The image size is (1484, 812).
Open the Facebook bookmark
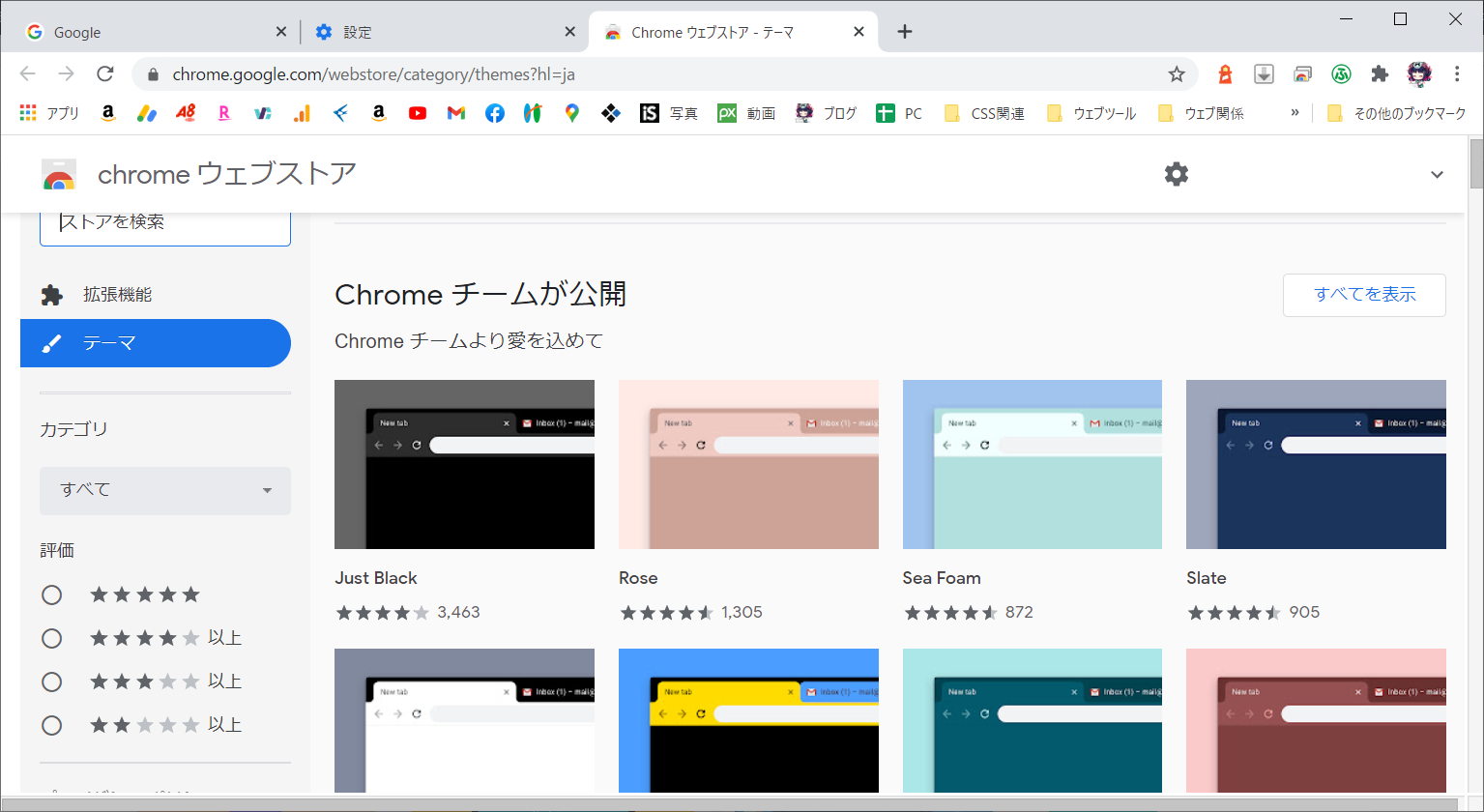[x=495, y=113]
